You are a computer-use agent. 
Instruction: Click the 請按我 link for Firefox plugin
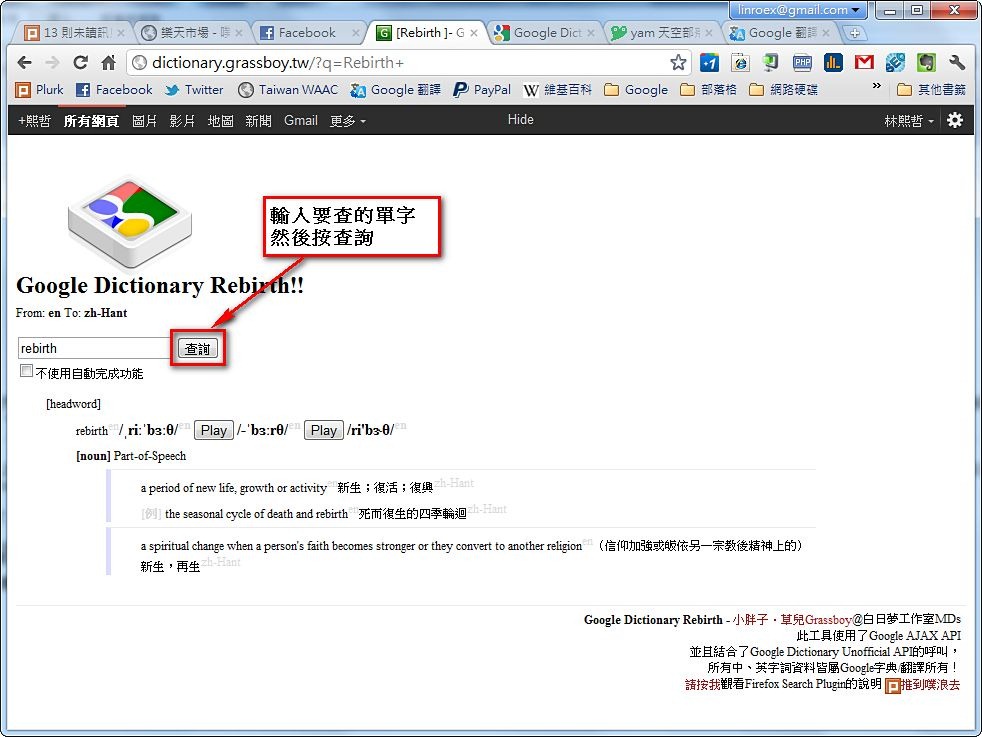703,684
